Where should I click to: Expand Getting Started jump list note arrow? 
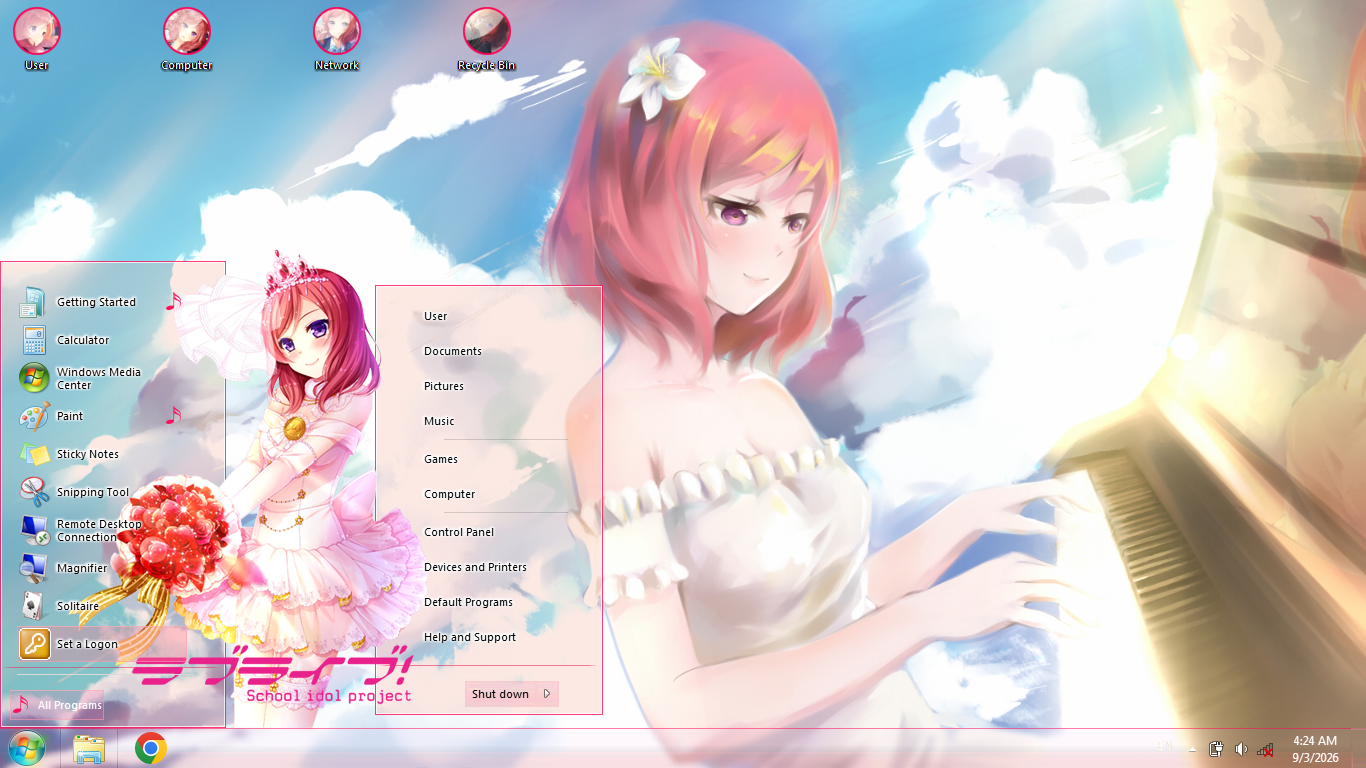tap(174, 301)
